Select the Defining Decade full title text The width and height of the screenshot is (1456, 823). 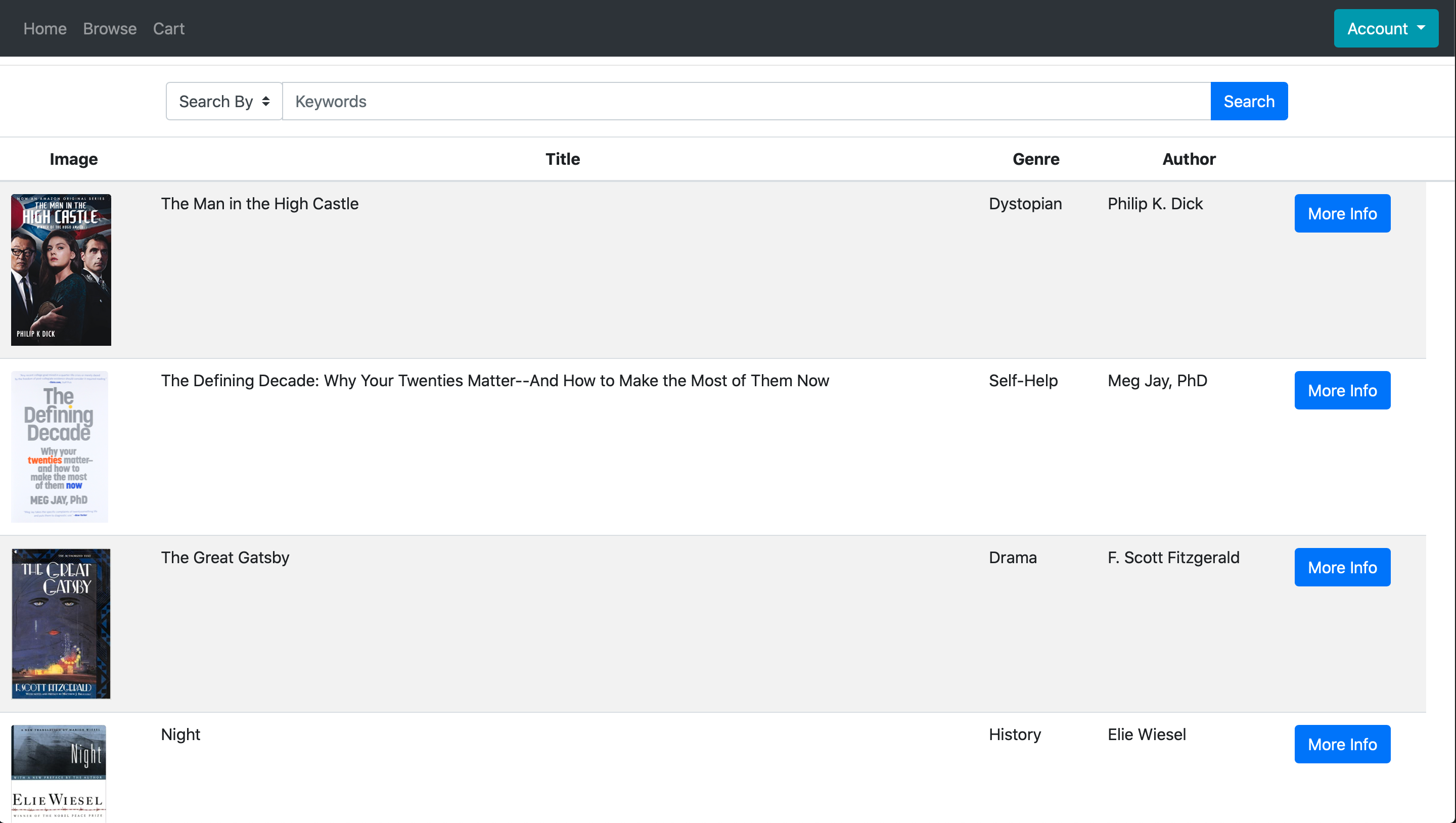pos(494,381)
